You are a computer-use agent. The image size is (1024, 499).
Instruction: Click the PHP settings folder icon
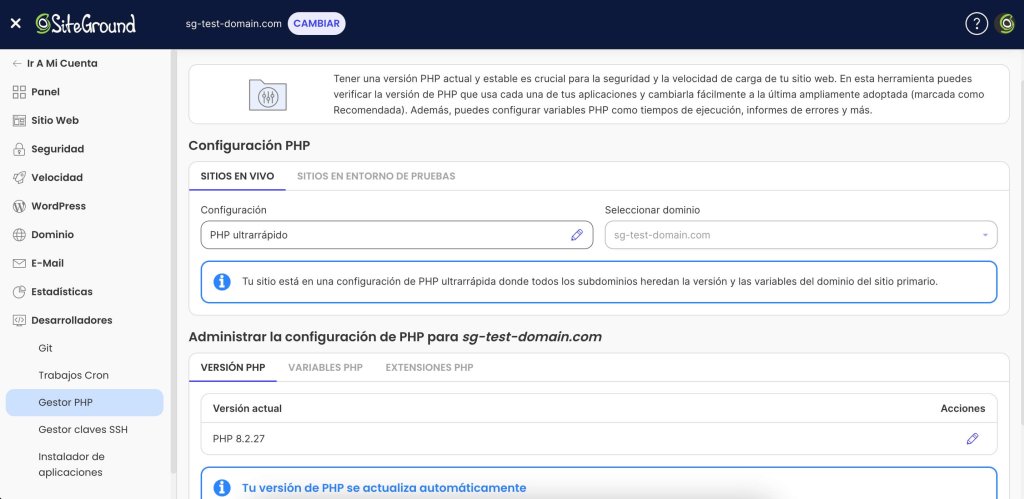(x=268, y=95)
